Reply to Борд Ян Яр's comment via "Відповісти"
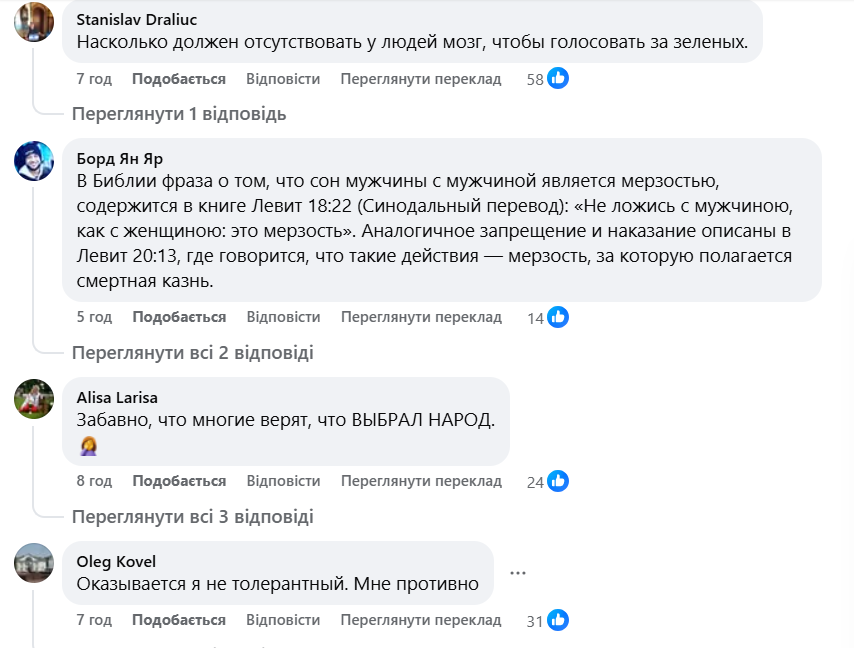This screenshot has width=854, height=648. (x=283, y=317)
